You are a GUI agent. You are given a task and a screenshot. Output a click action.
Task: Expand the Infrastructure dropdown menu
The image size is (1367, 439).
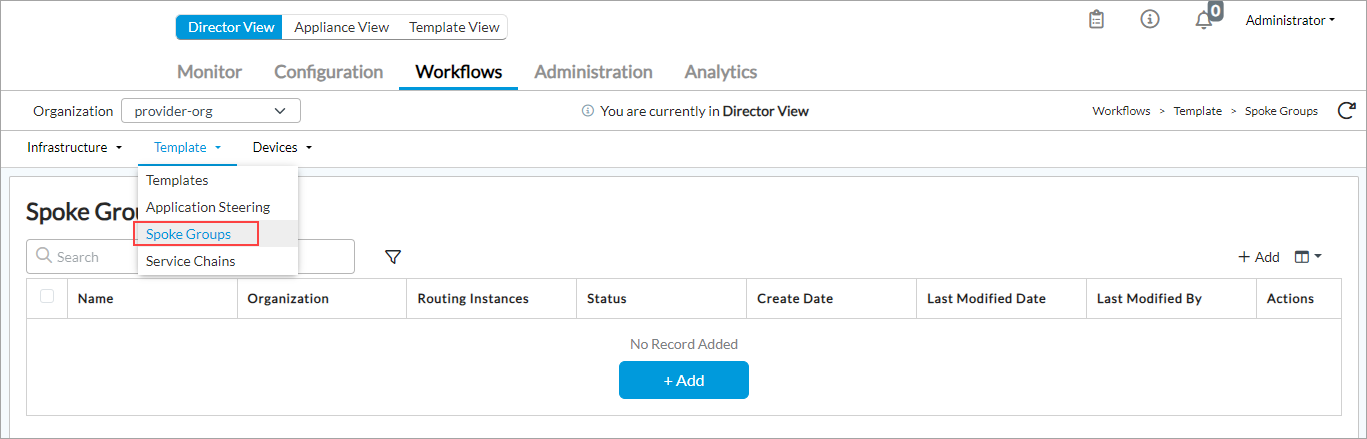click(74, 147)
